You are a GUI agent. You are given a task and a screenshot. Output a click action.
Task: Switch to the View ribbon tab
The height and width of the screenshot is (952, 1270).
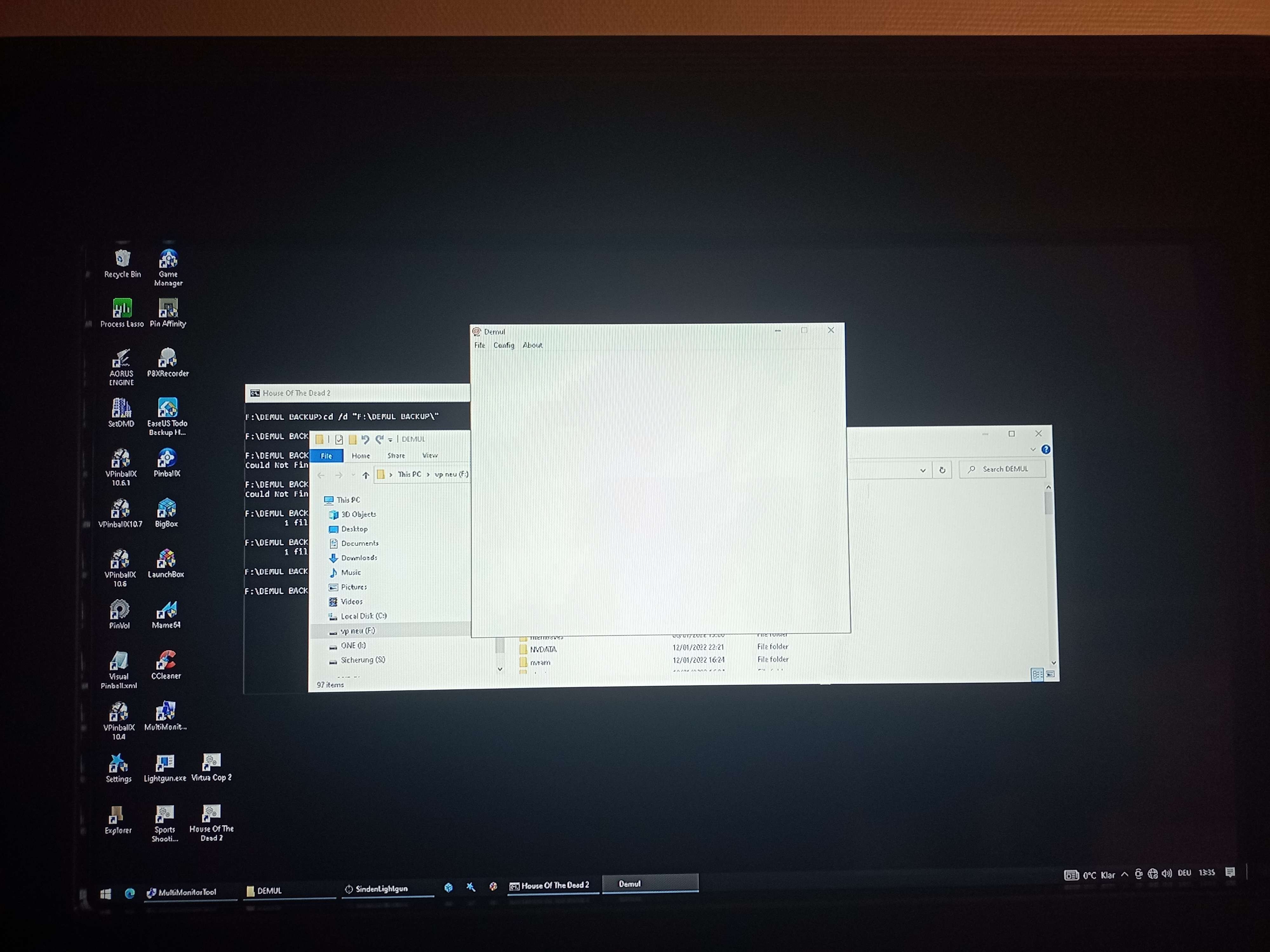click(x=430, y=456)
